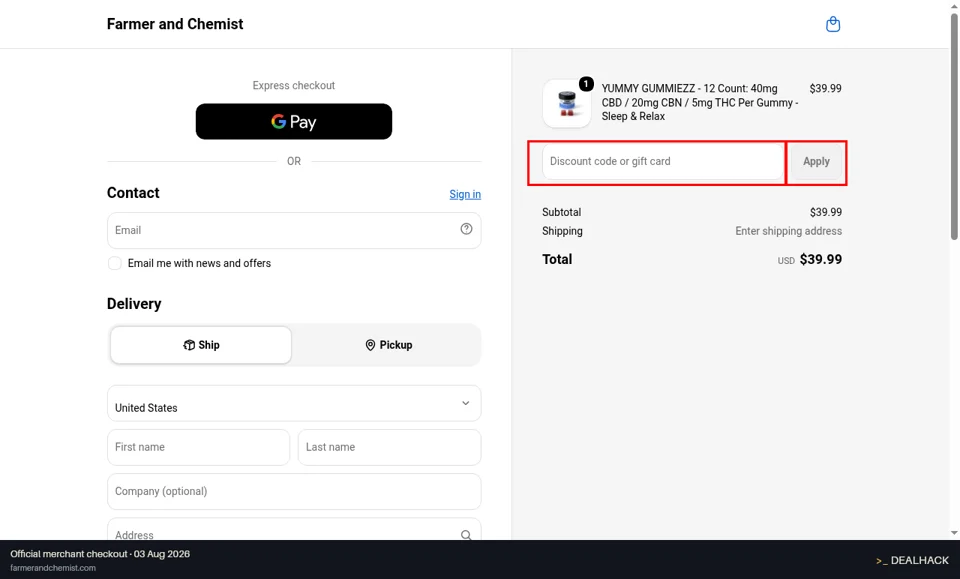Click the farmerandchemist.com text in footer
This screenshot has width=960, height=579.
[x=53, y=568]
